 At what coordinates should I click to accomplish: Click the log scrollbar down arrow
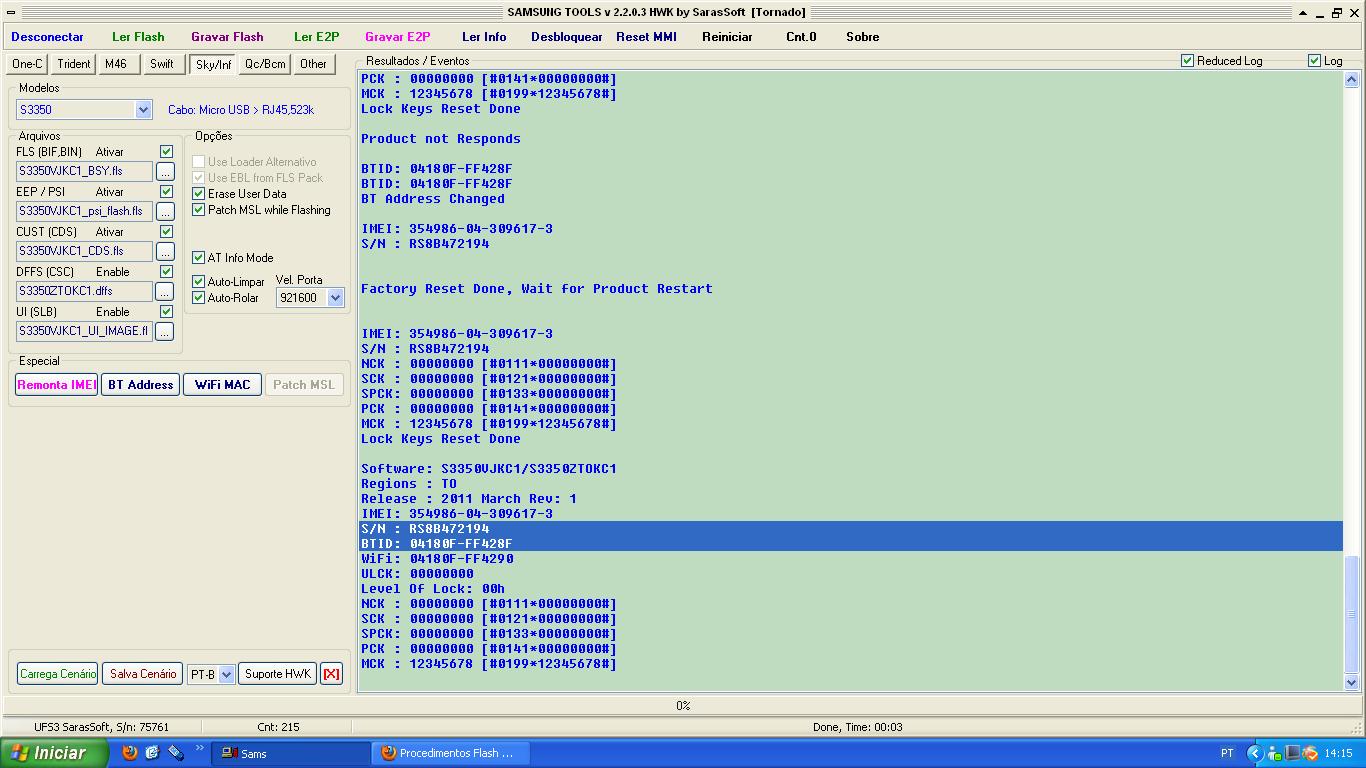(1351, 682)
